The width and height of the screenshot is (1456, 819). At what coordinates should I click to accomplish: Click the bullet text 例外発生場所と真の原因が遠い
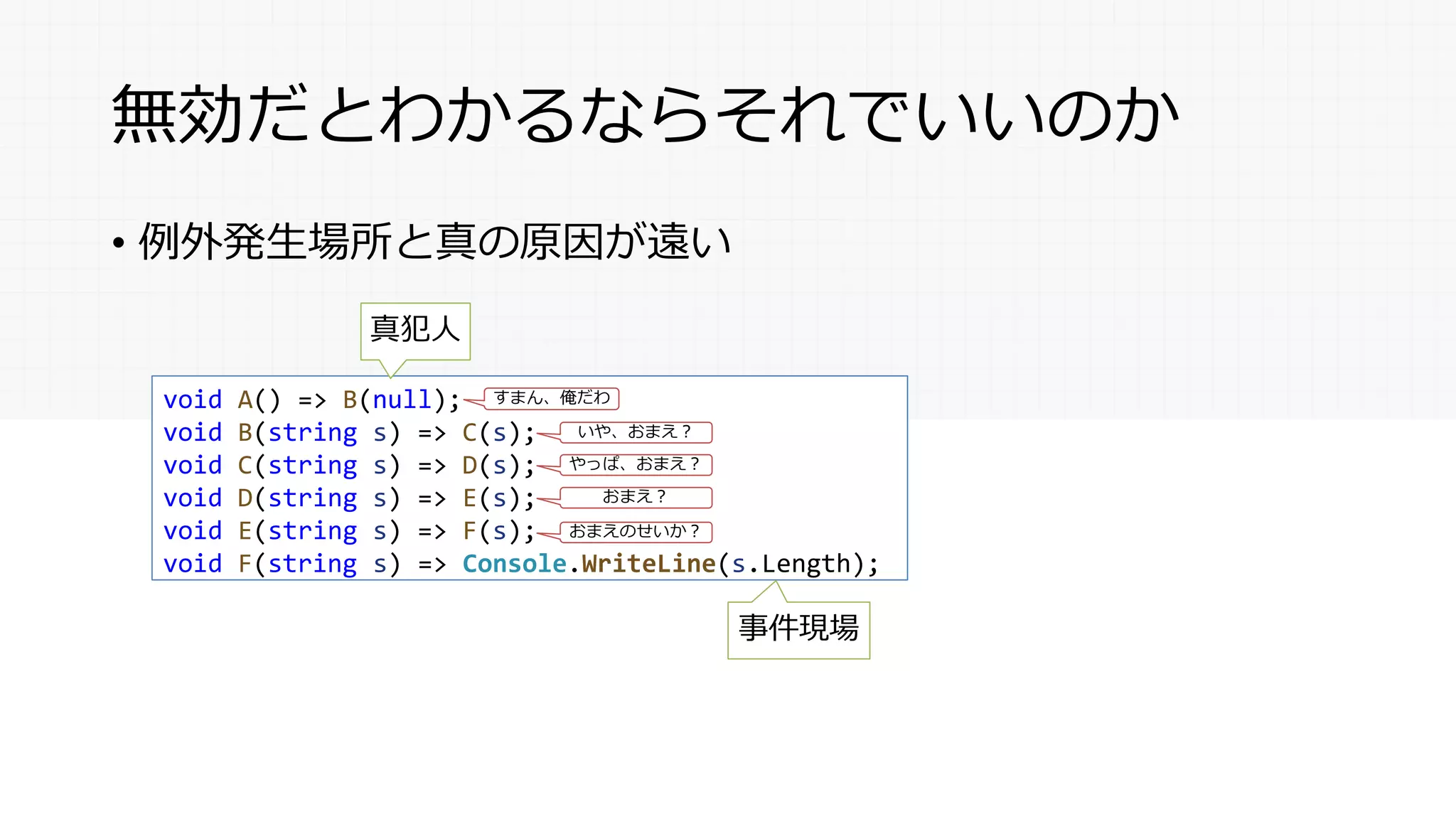[434, 242]
